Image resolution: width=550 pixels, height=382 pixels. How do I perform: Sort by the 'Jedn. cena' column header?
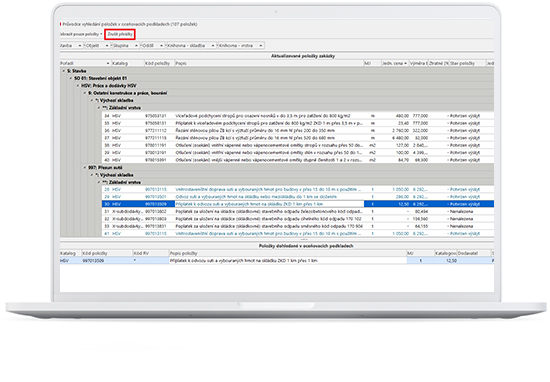[394, 63]
